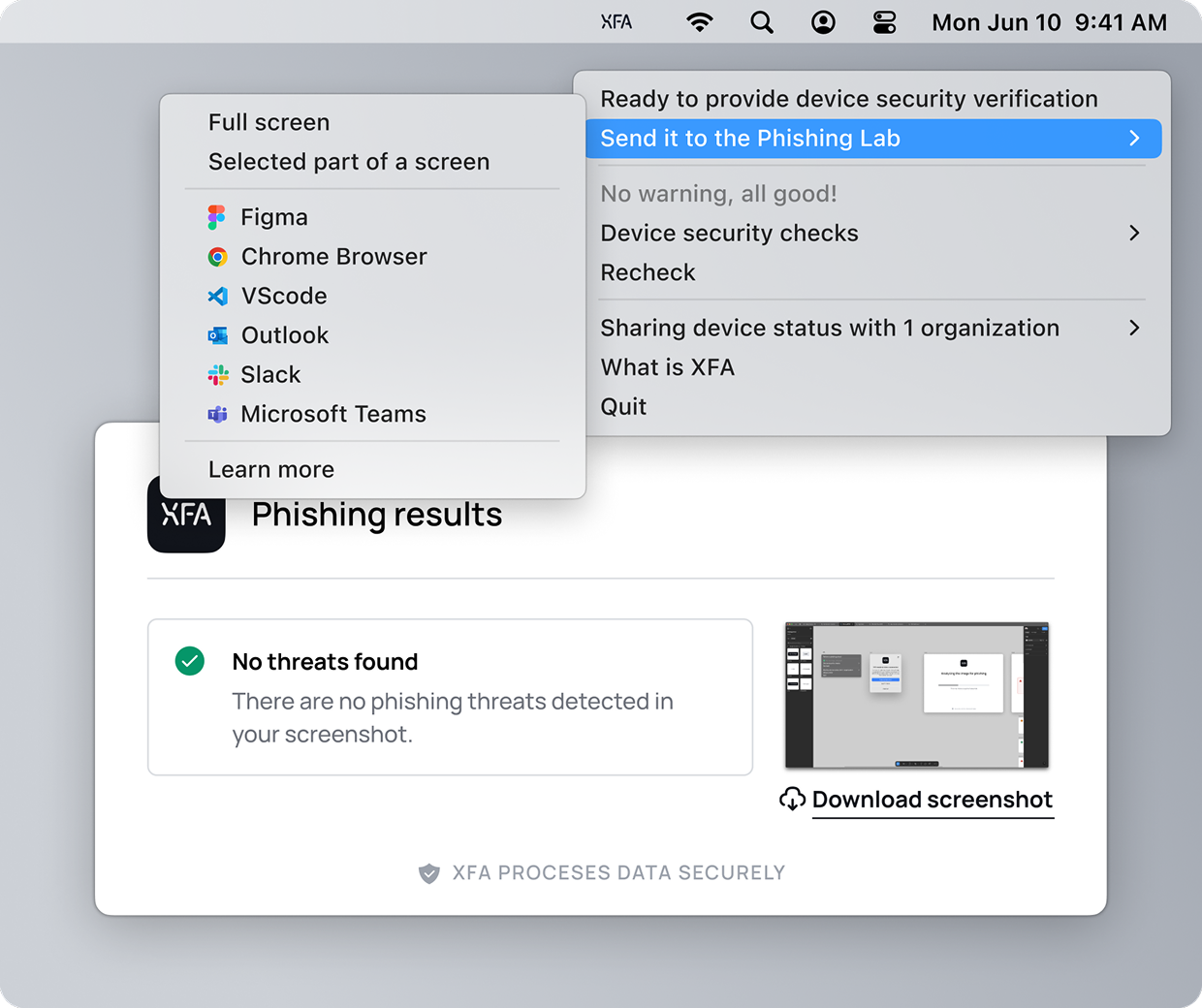Open Device security checks menu item
This screenshot has width=1202, height=1008.
pos(873,233)
